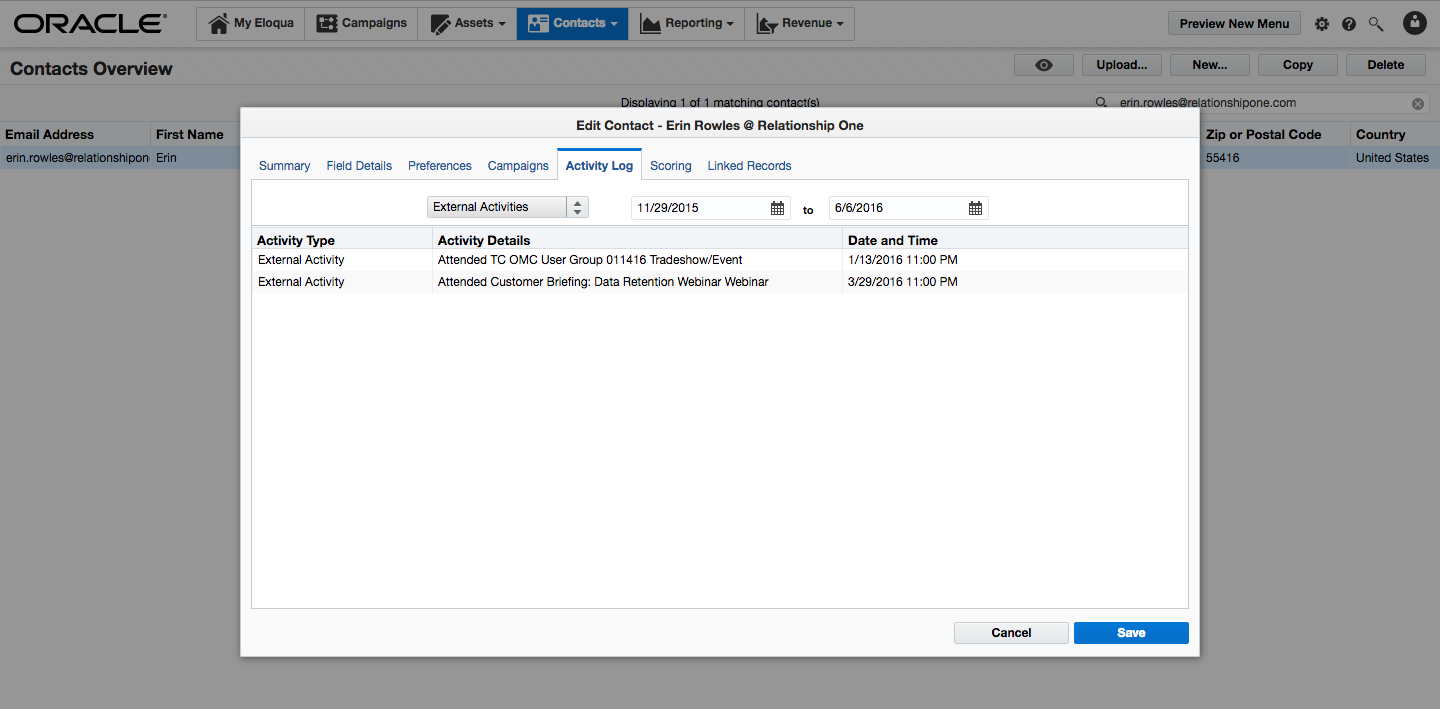Screen dimensions: 1440x709
Task: Click the Upload button
Action: tap(1121, 64)
